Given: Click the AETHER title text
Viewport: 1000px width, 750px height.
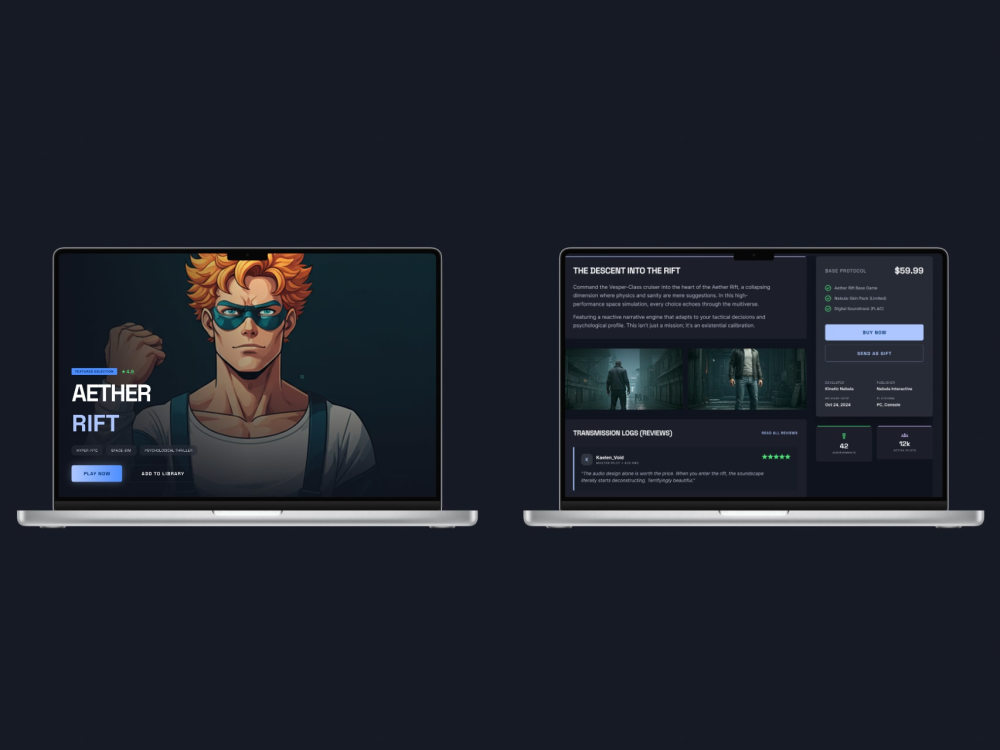Looking at the screenshot, I should 112,393.
